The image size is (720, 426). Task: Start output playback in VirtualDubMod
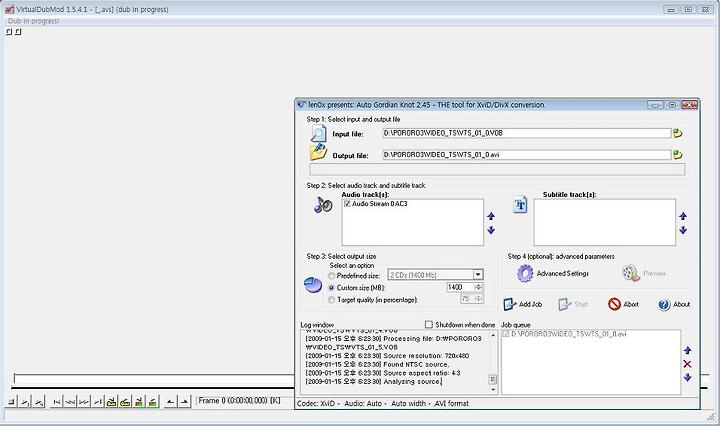pyautogui.click(x=39, y=402)
